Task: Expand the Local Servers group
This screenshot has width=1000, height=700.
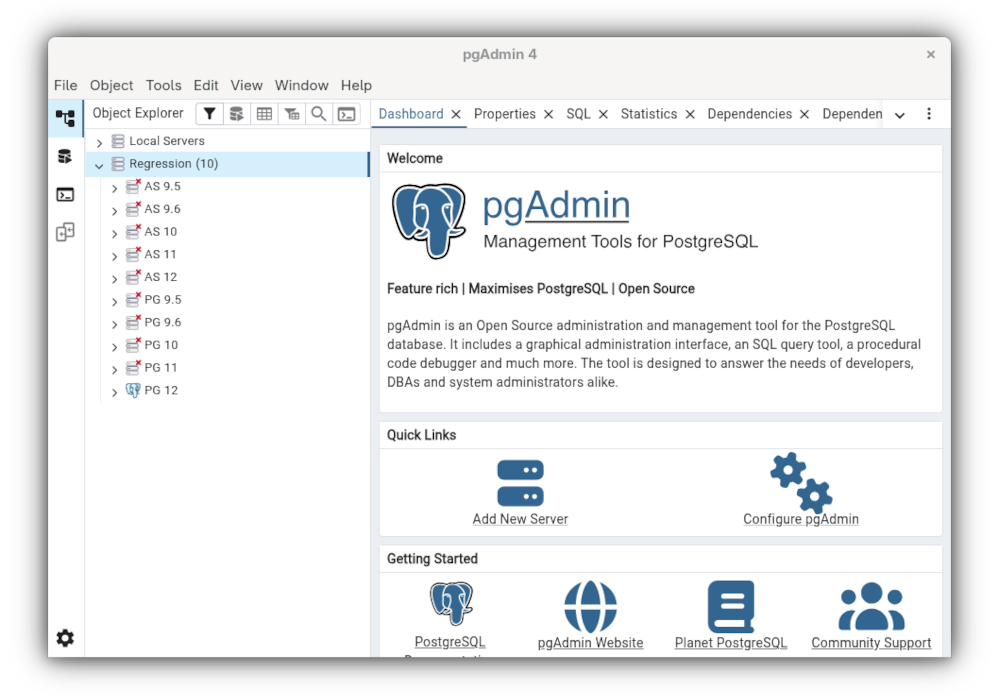Action: [100, 142]
